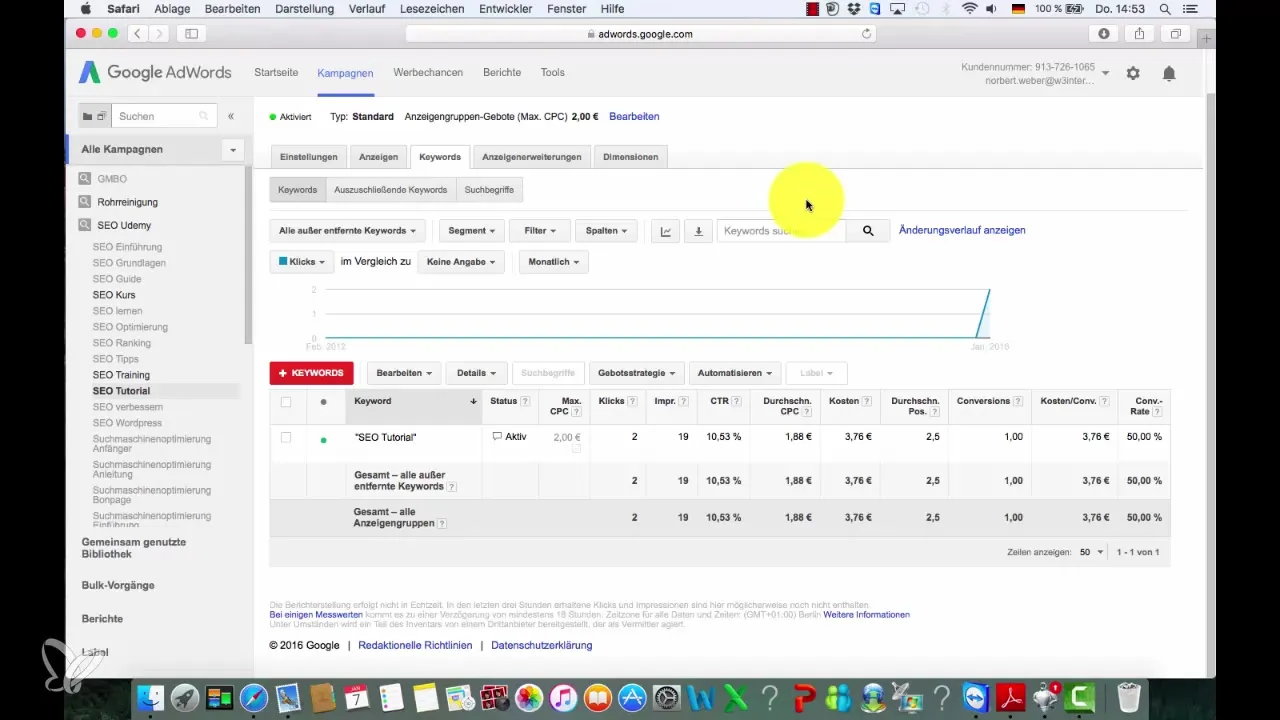Screen dimensions: 1280x720
Task: Open the Monatlich interval dropdown
Action: coord(553,262)
